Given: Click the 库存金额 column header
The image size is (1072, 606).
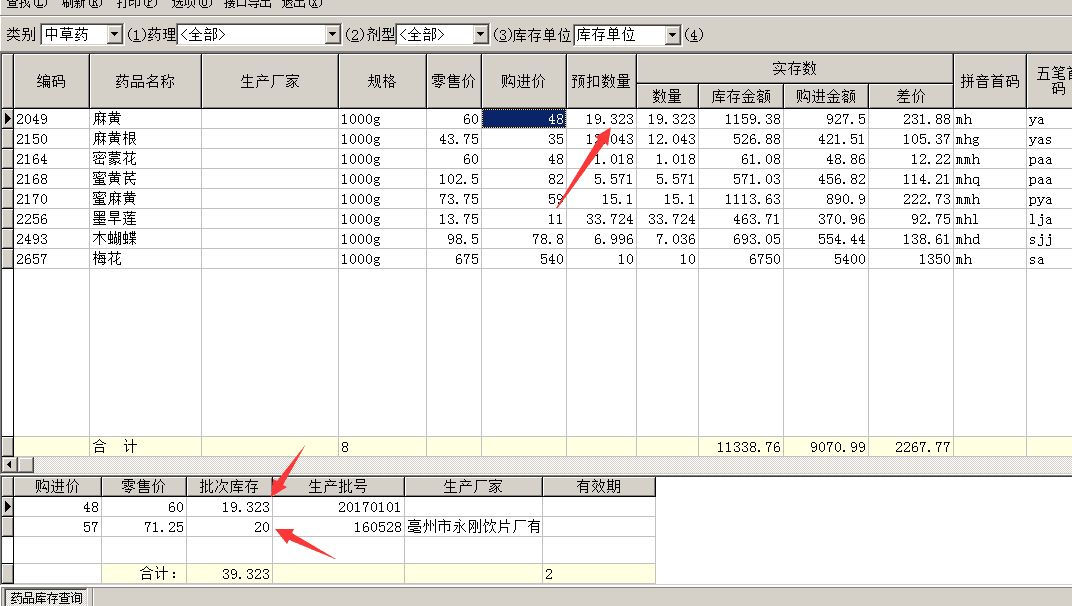Looking at the screenshot, I should click(x=741, y=96).
